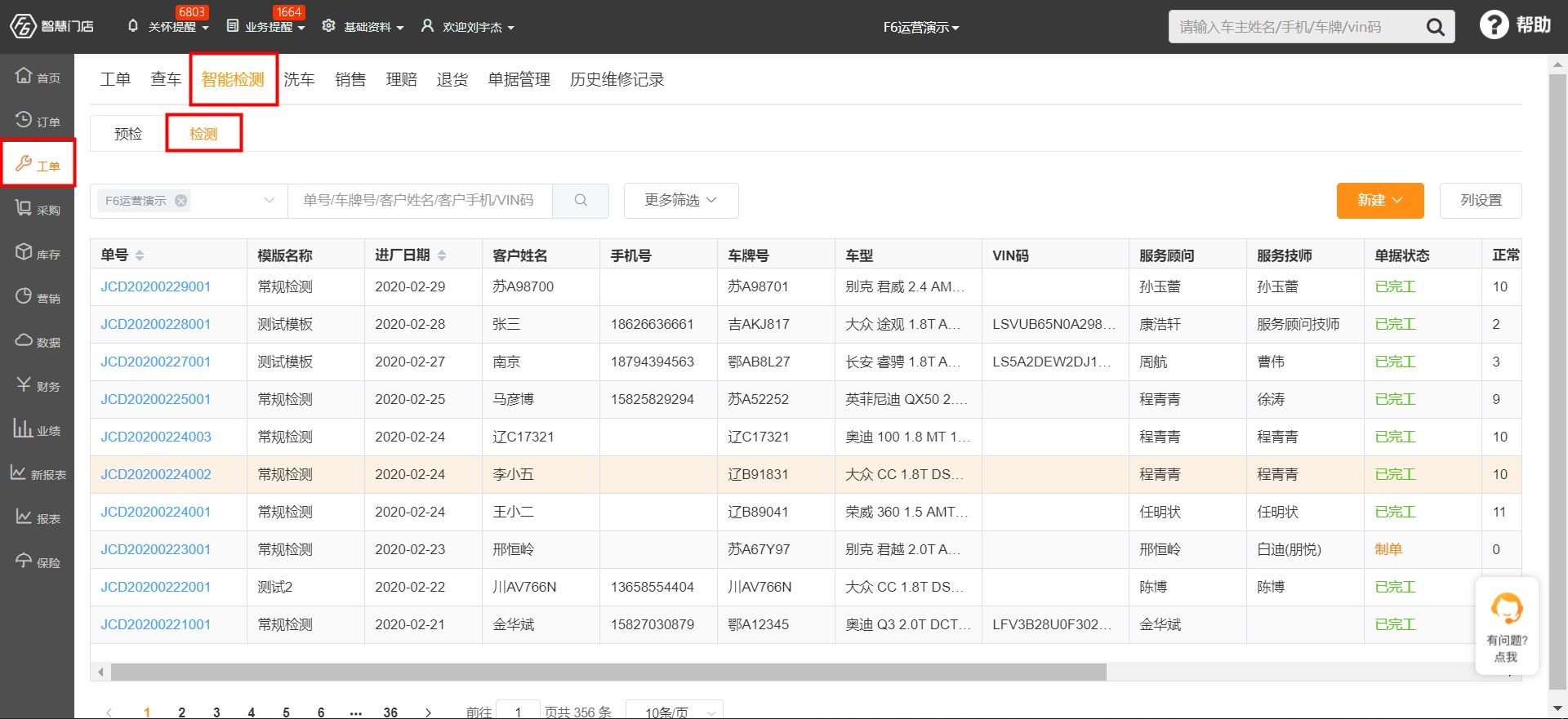Open the 财务 finance sidebar icon
1568x719 pixels.
pos(24,384)
